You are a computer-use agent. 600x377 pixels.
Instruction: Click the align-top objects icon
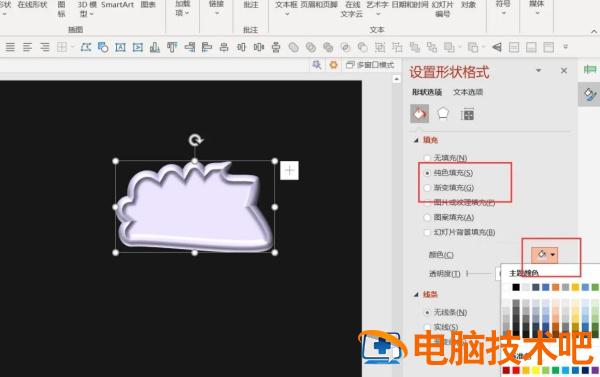172,47
